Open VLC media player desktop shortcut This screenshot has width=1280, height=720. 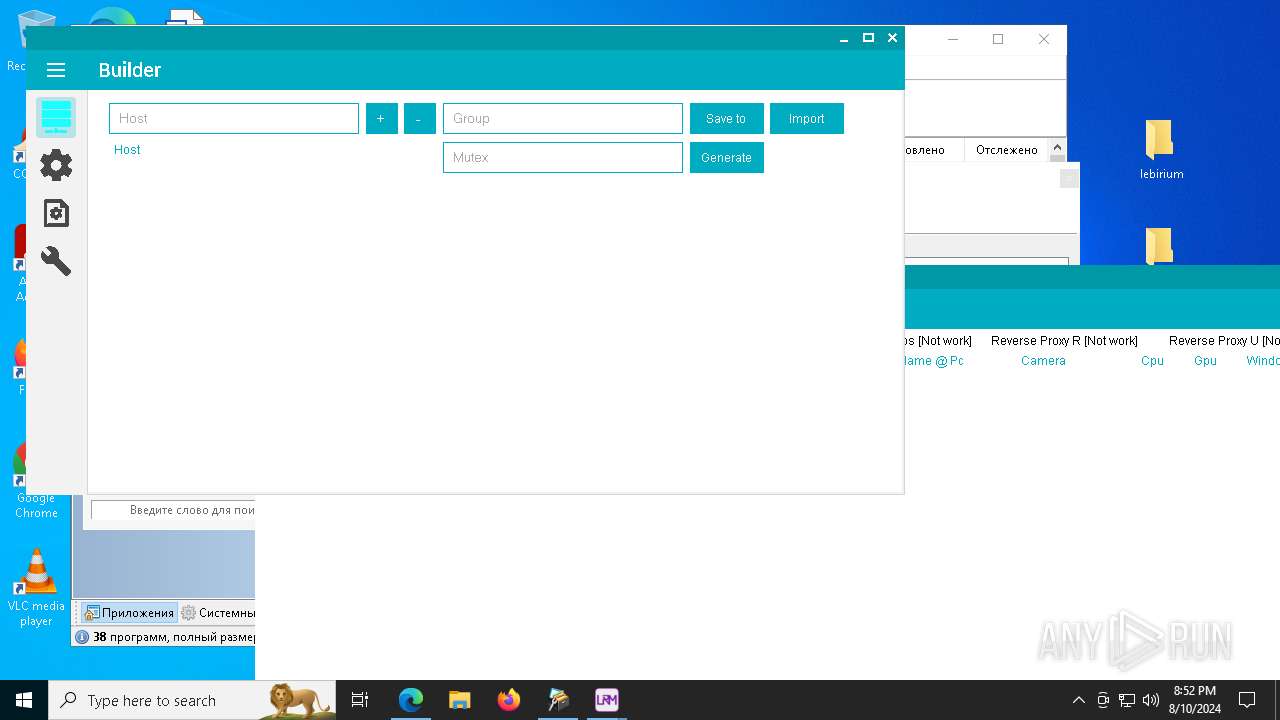click(36, 588)
